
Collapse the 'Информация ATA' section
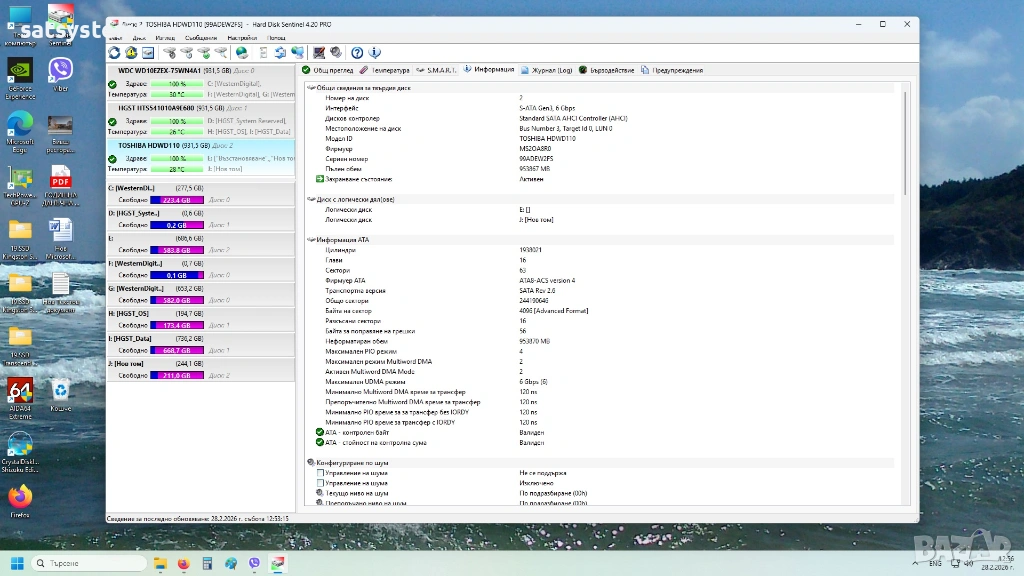point(311,240)
